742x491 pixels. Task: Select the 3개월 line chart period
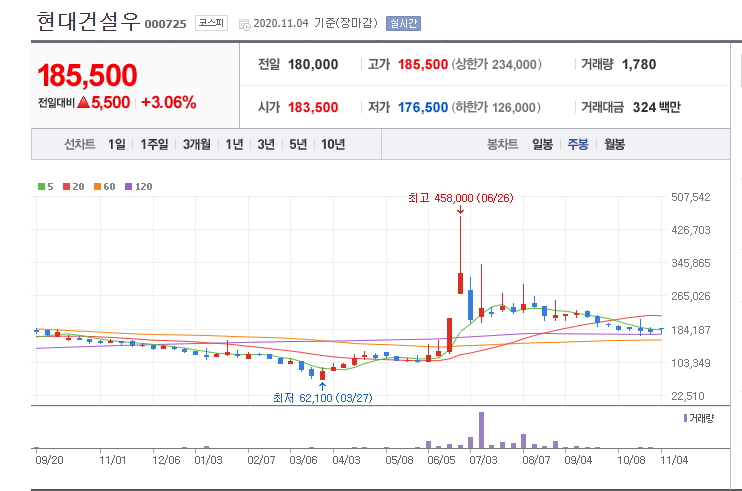point(196,144)
